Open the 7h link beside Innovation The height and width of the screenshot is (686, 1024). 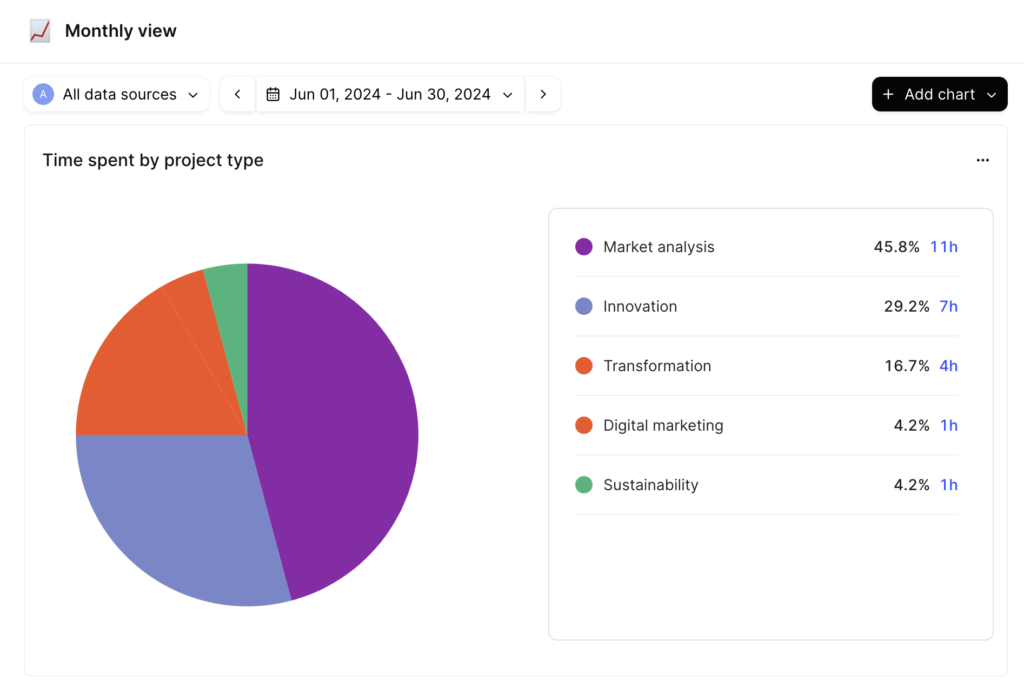[x=948, y=306]
